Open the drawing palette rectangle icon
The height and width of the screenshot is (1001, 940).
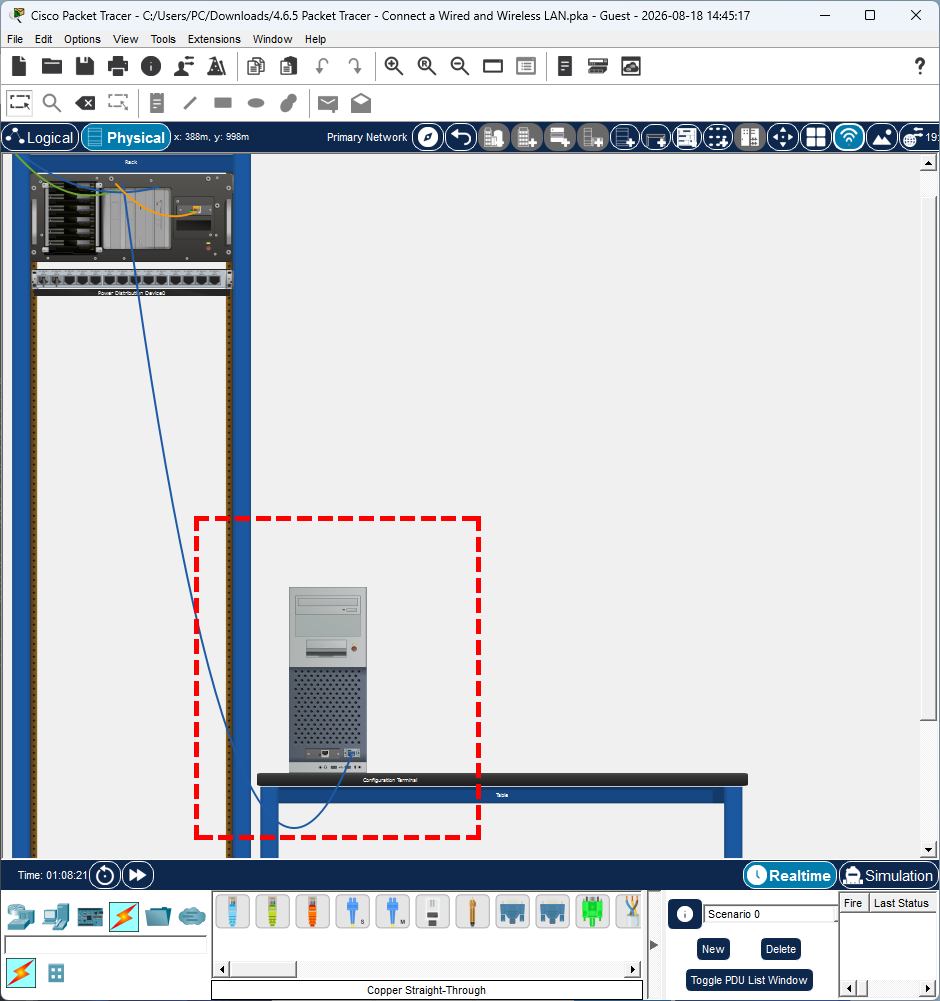pyautogui.click(x=493, y=66)
